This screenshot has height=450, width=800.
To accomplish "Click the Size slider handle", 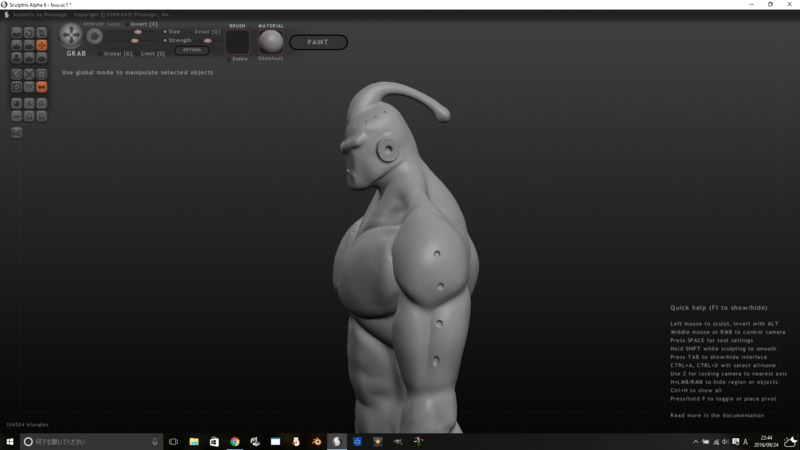I will coord(138,32).
